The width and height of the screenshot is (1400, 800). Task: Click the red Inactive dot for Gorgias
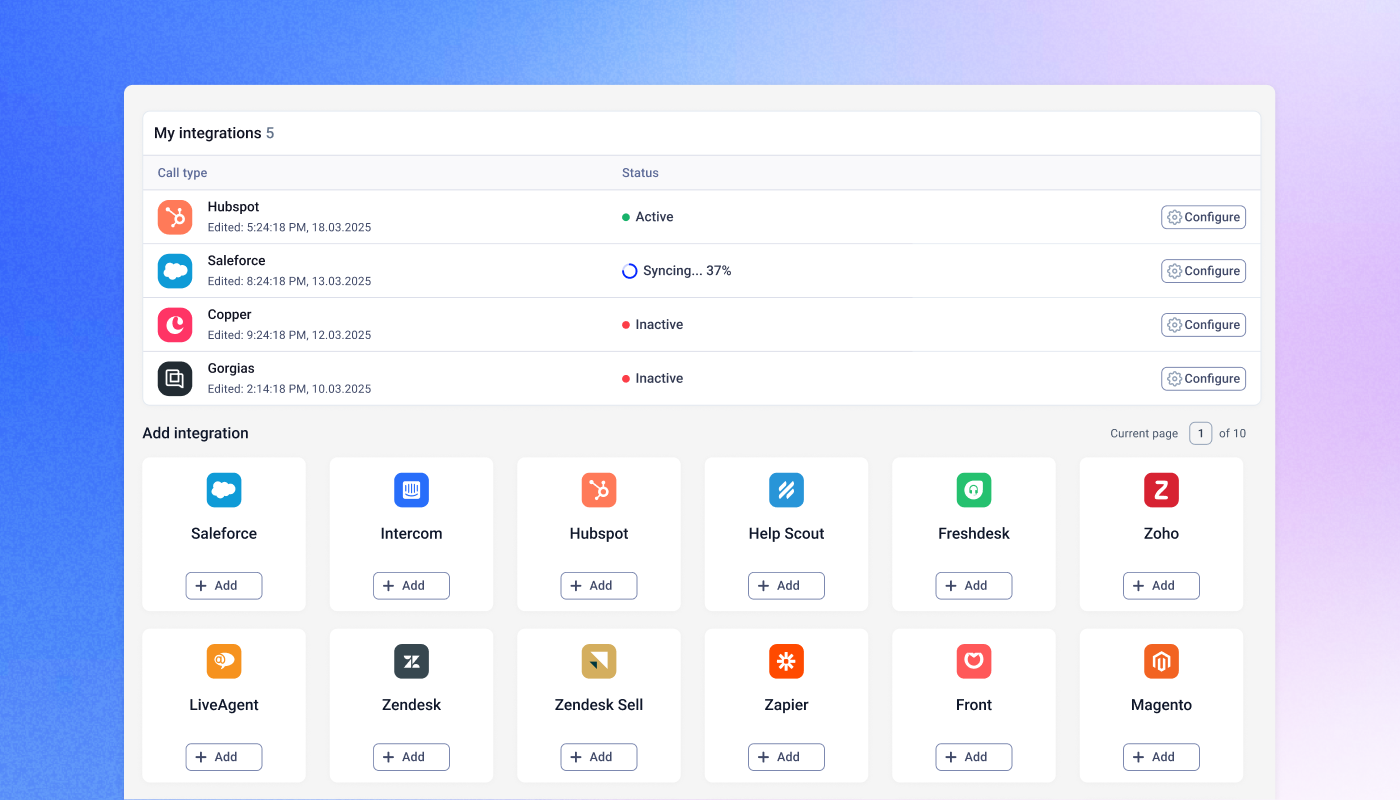[626, 379]
